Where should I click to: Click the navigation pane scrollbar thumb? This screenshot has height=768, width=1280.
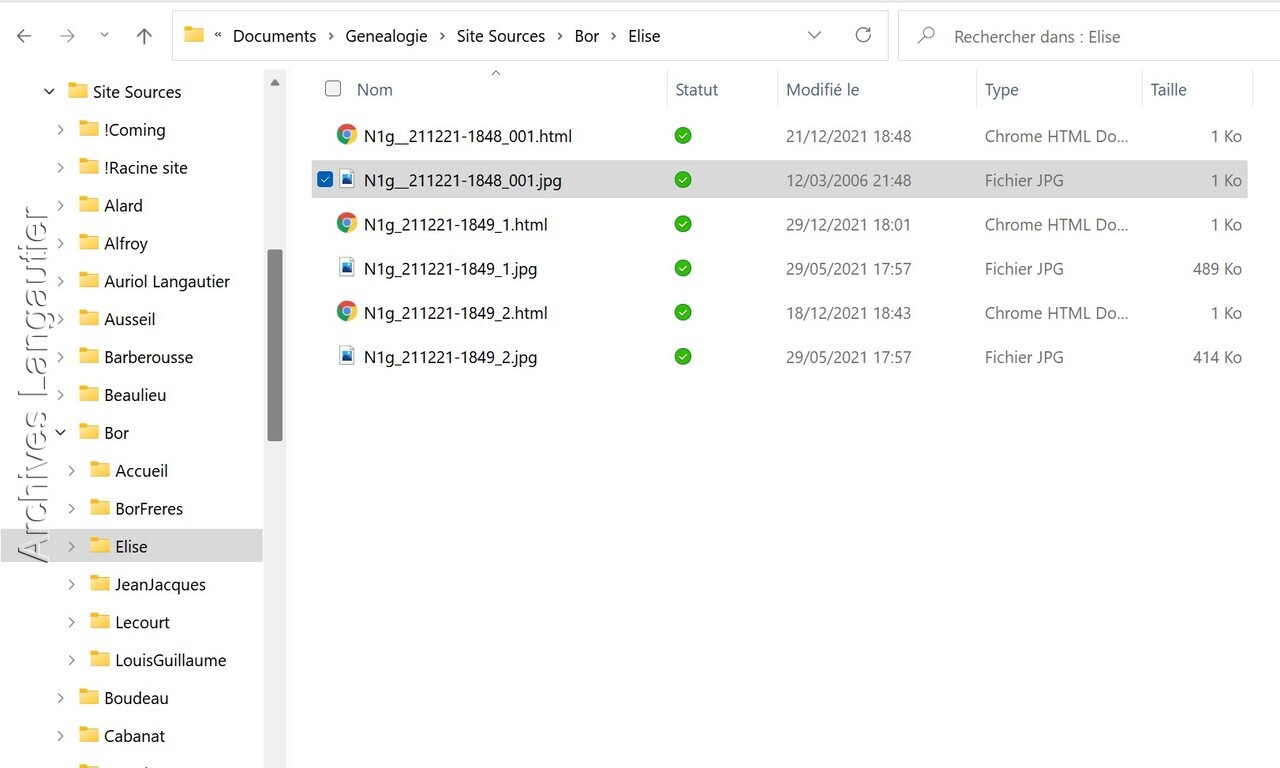click(275, 345)
